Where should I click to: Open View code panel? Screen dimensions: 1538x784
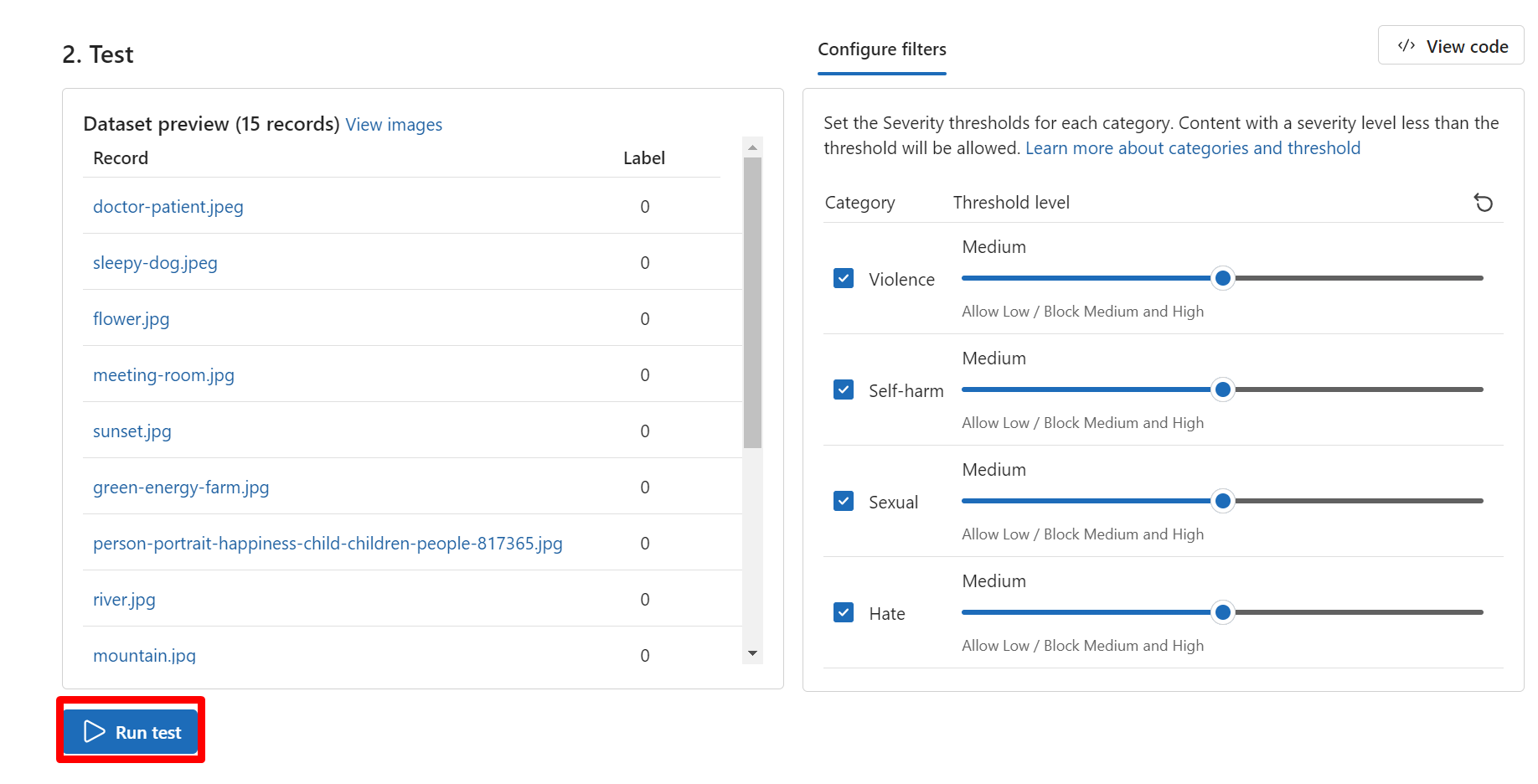1451,46
